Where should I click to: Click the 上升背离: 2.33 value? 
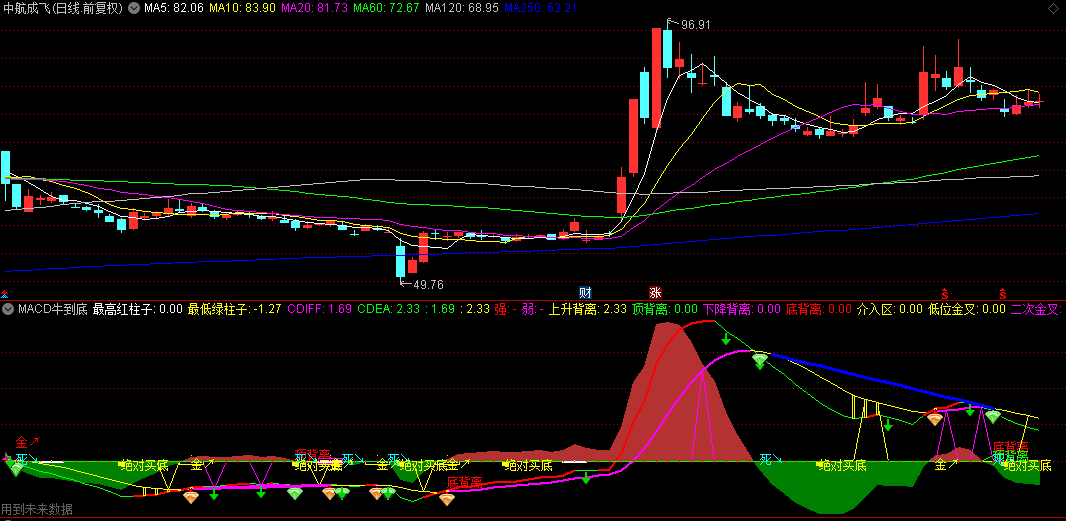click(x=588, y=310)
